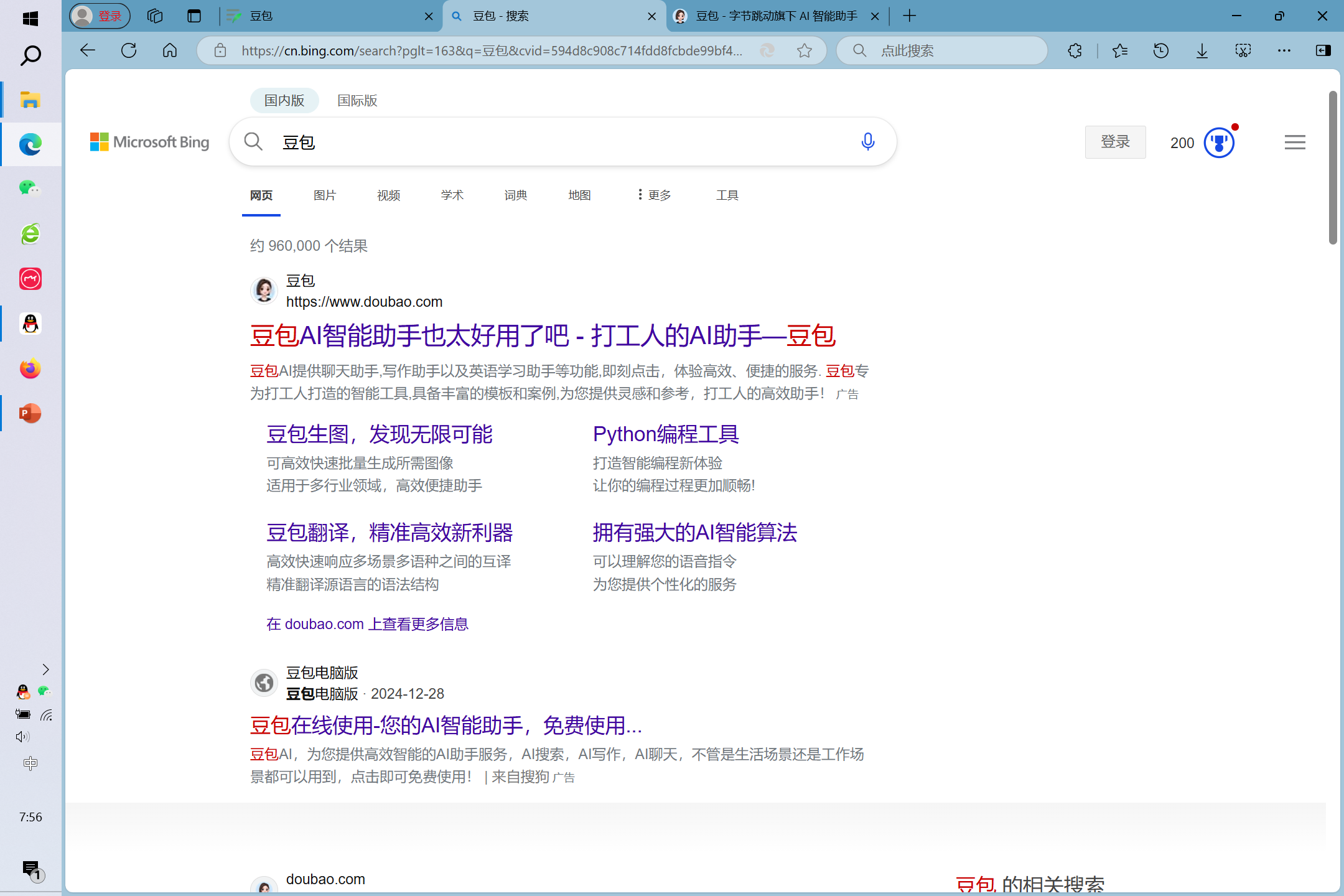The image size is (1344, 896).
Task: Open the favorites list icon
Action: coord(1120,50)
